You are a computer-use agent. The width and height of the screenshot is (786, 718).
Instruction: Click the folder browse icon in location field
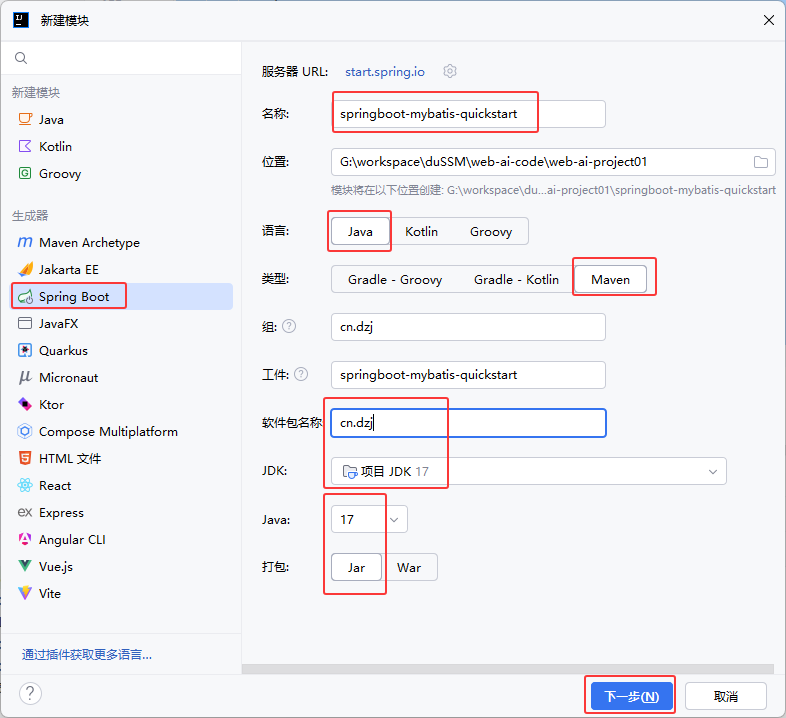(760, 162)
